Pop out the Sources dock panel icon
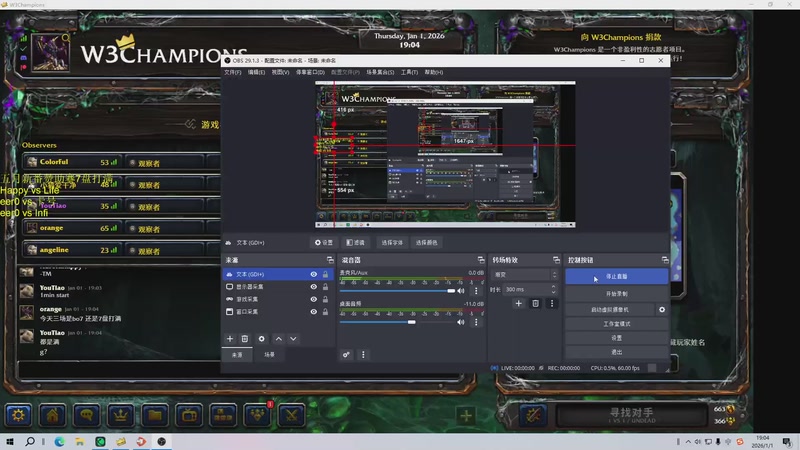 [x=330, y=260]
